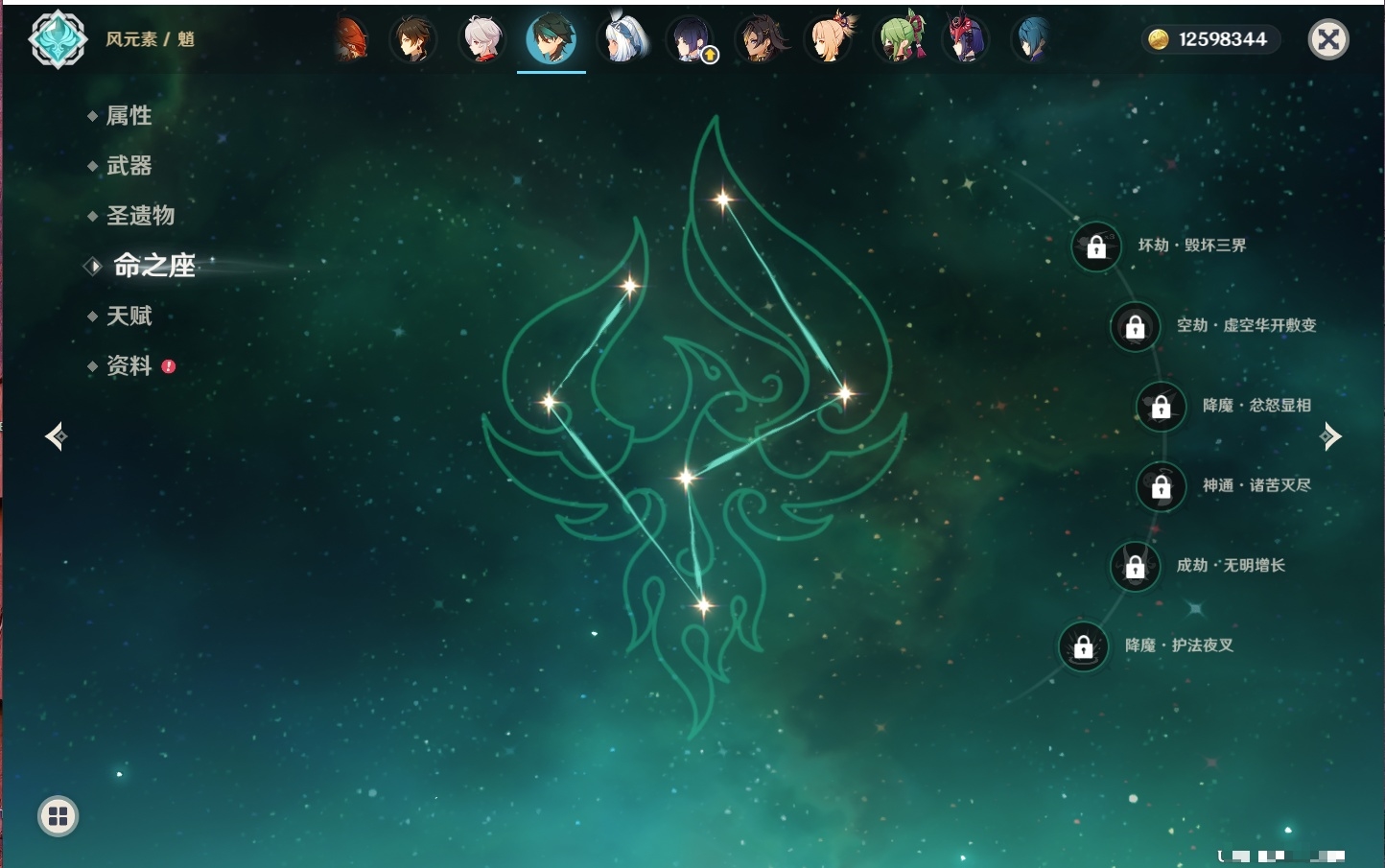
Task: Select the locked node 神通·诸苦灭尽
Action: click(x=1161, y=487)
